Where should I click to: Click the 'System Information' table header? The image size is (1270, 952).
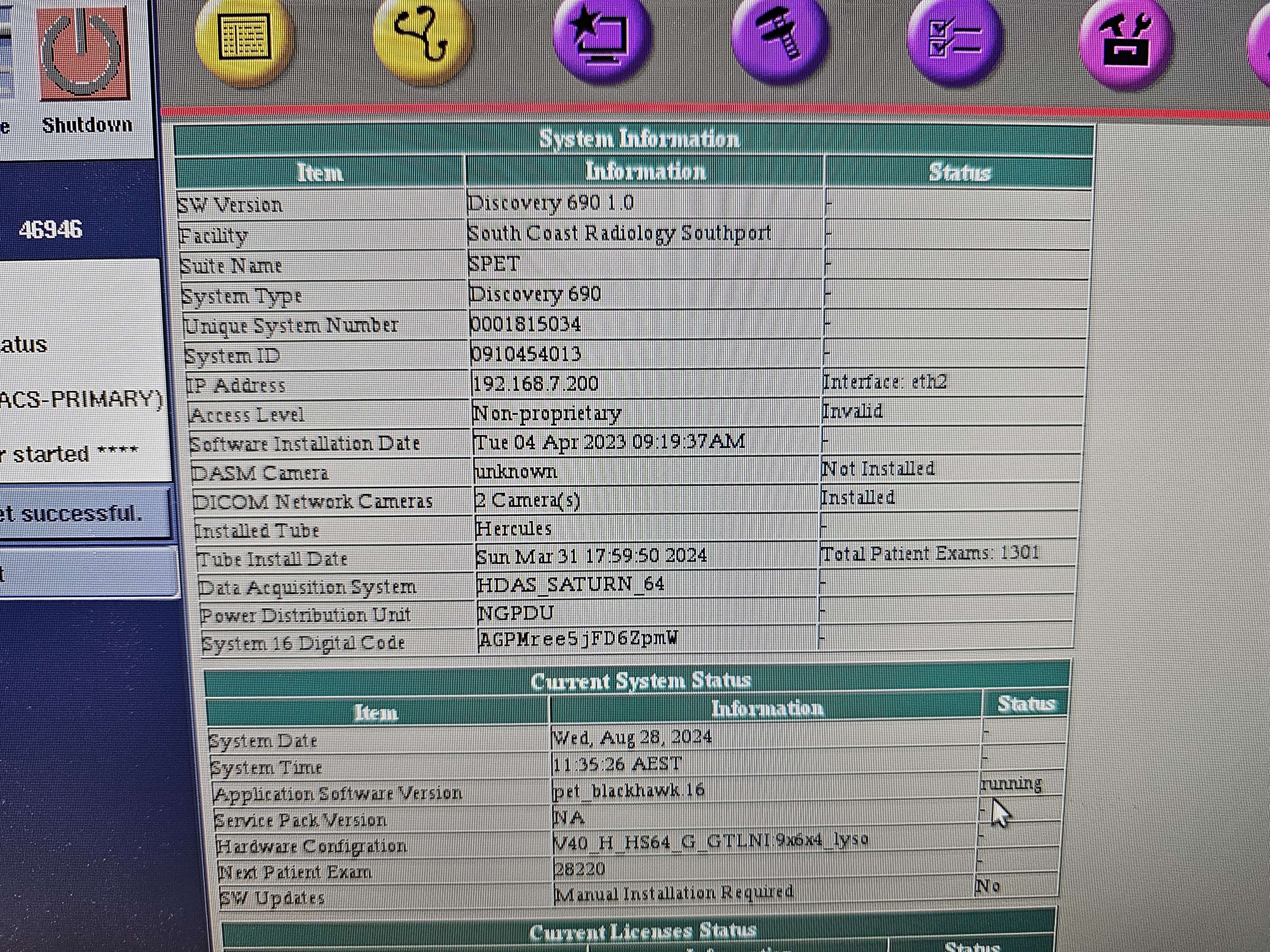[x=639, y=139]
